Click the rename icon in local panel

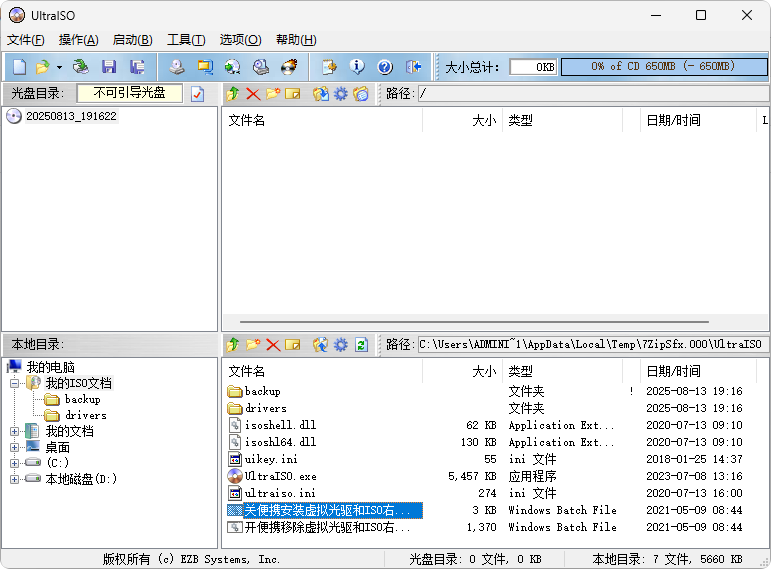293,344
